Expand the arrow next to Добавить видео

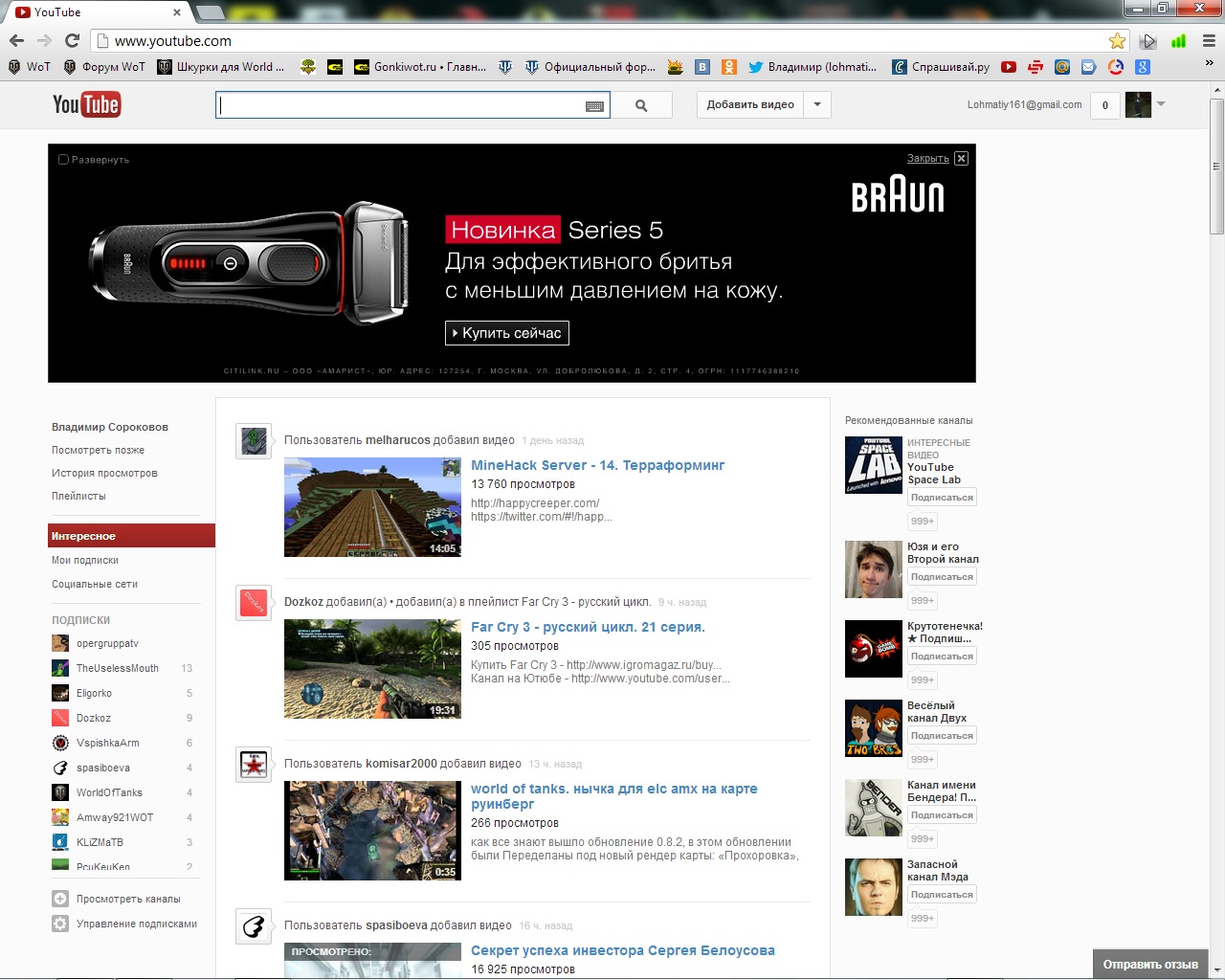click(817, 104)
